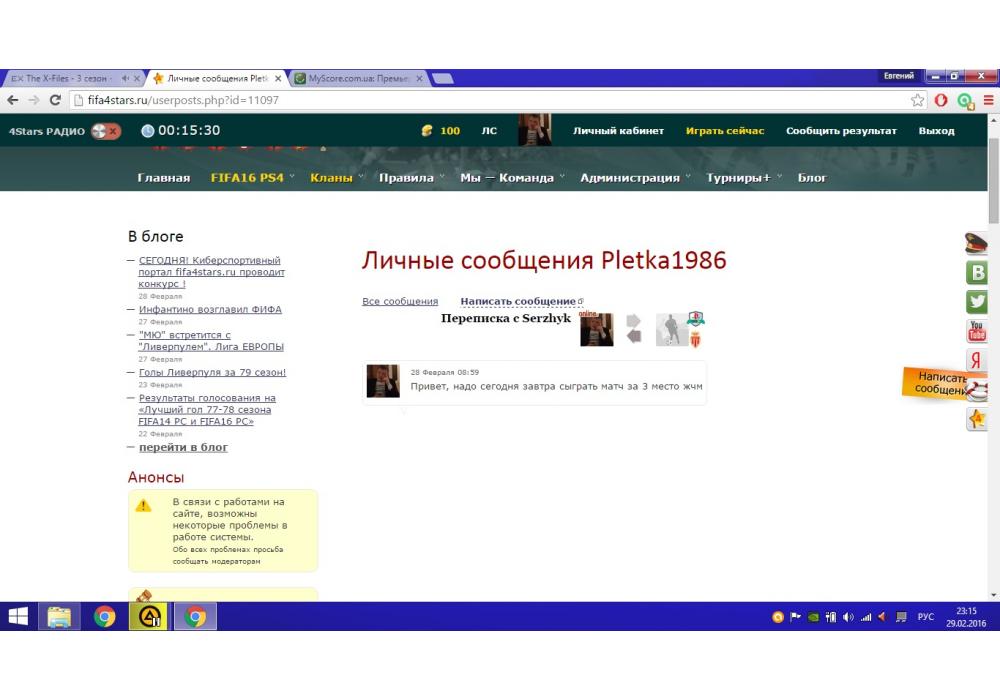Click the browser reload button
Viewport: 1000px width, 700px height.
pos(55,100)
